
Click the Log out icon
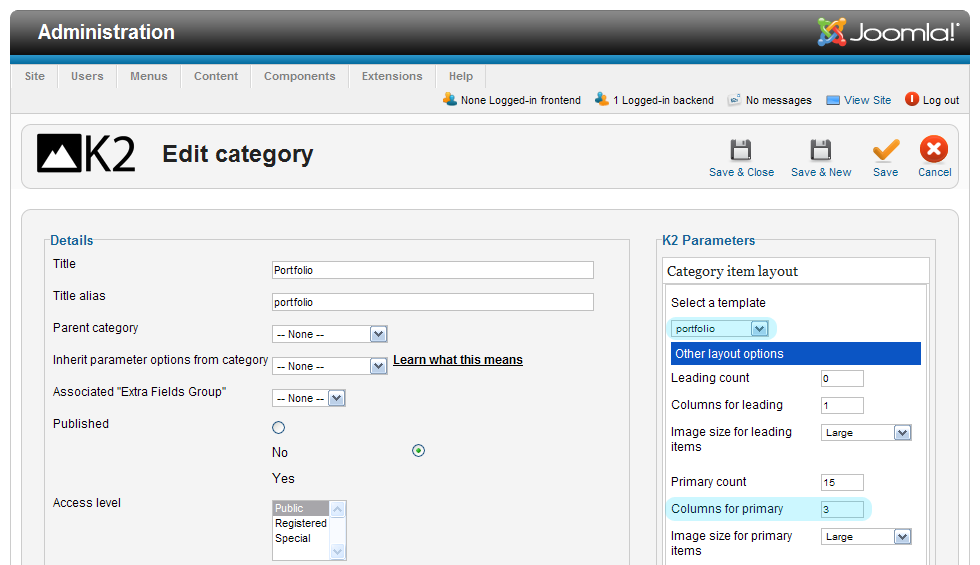(x=912, y=99)
